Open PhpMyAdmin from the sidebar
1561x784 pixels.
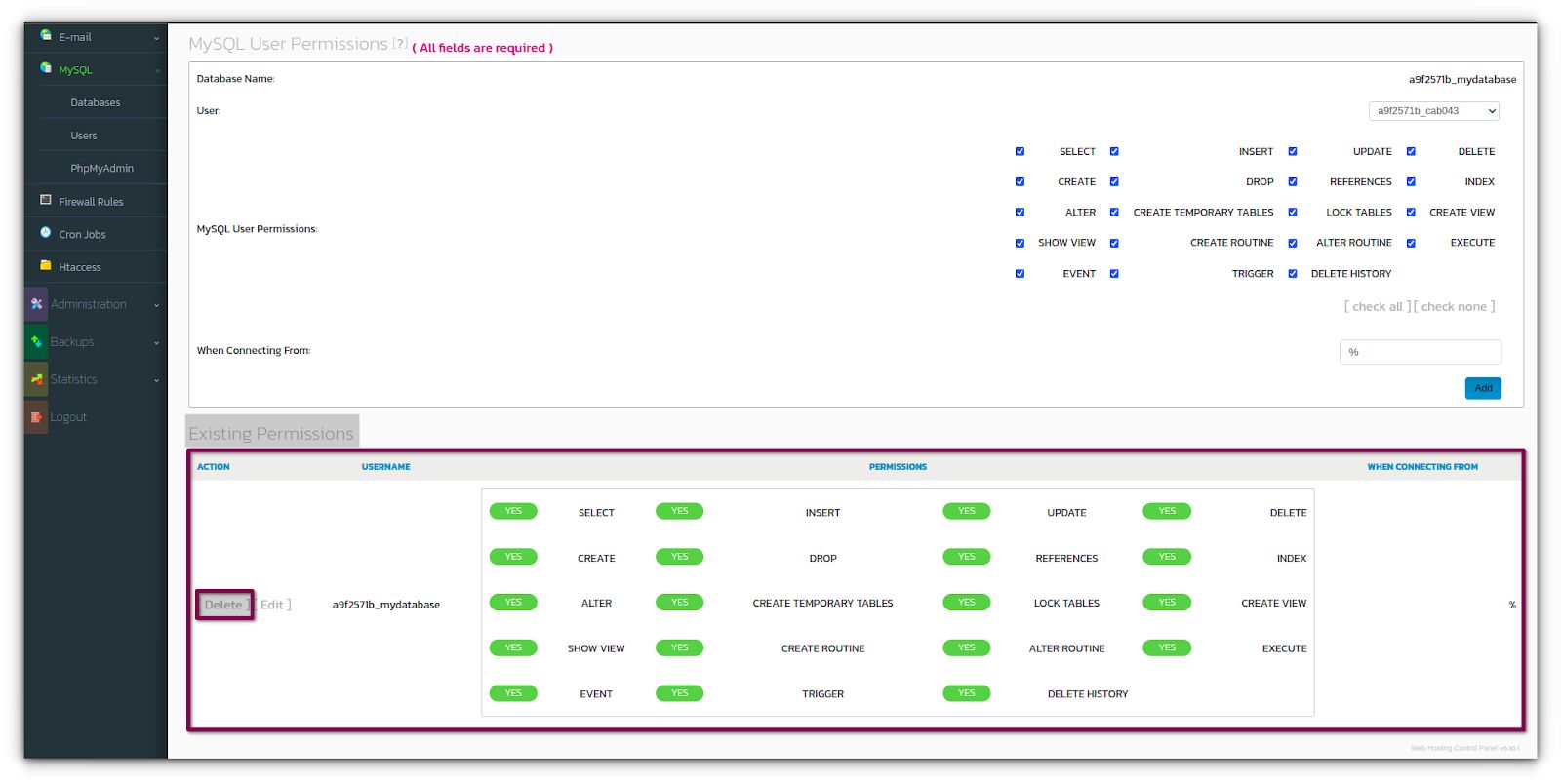[101, 168]
